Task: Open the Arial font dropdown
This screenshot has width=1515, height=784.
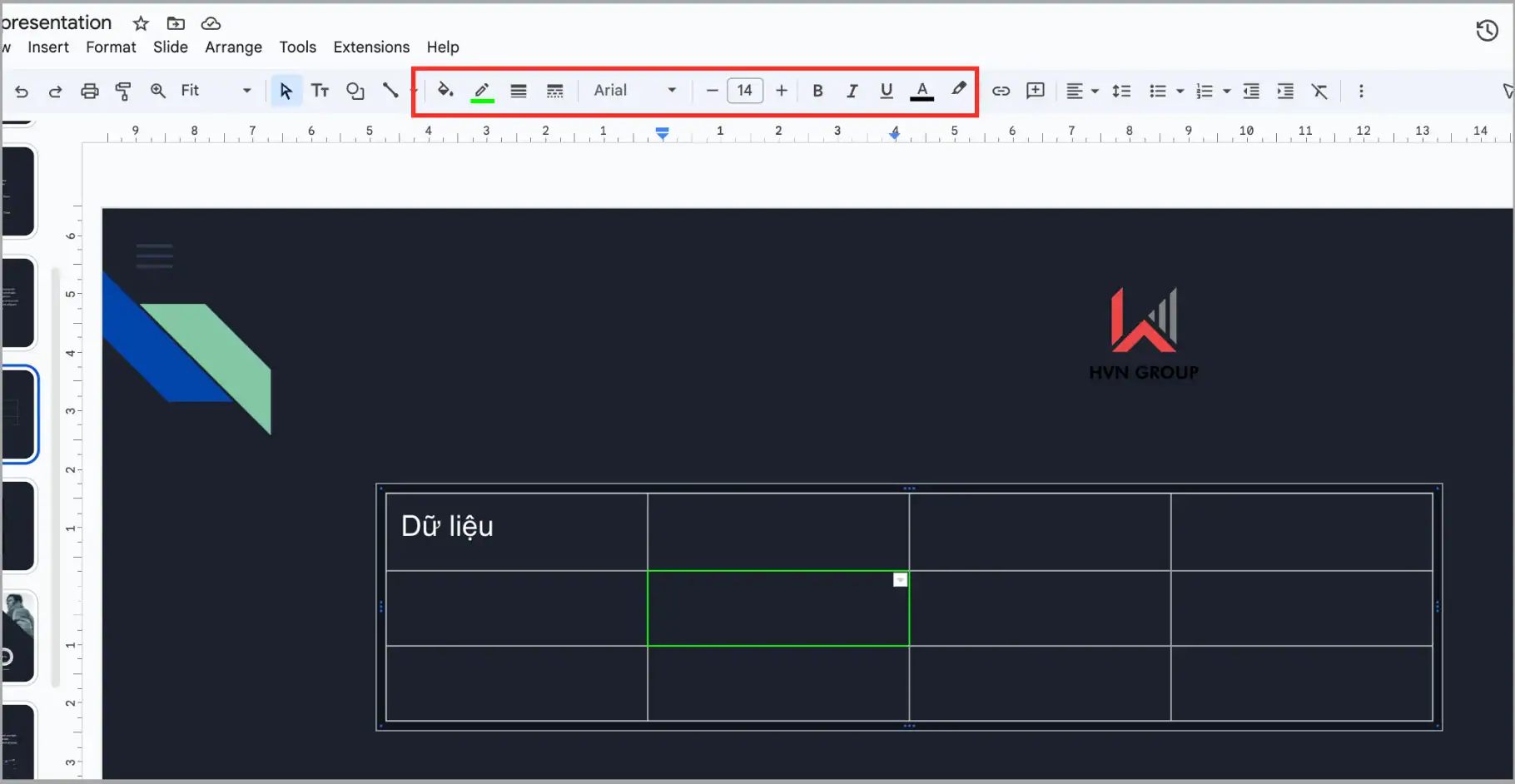Action: 634,91
